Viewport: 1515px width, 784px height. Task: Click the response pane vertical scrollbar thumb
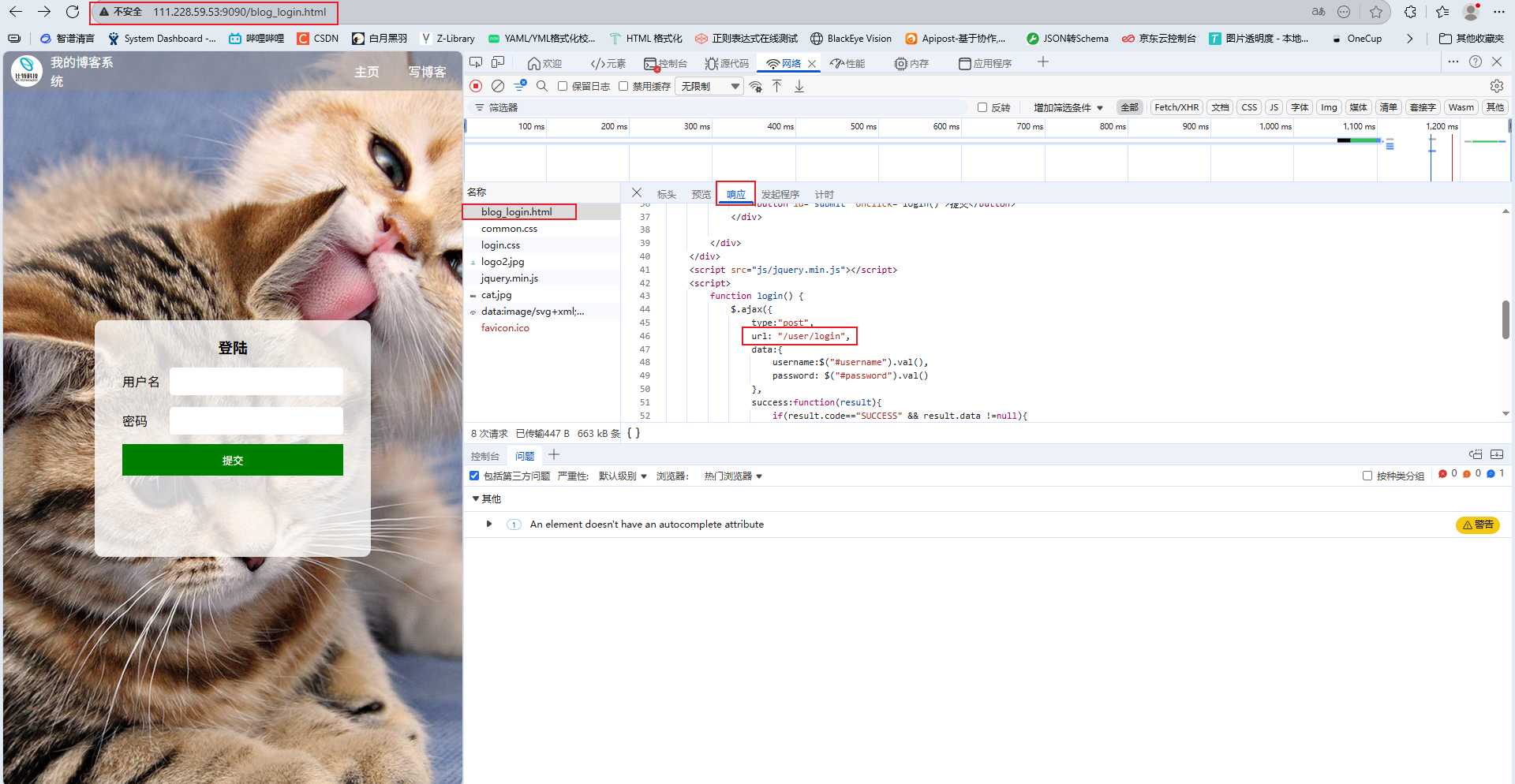click(1506, 319)
